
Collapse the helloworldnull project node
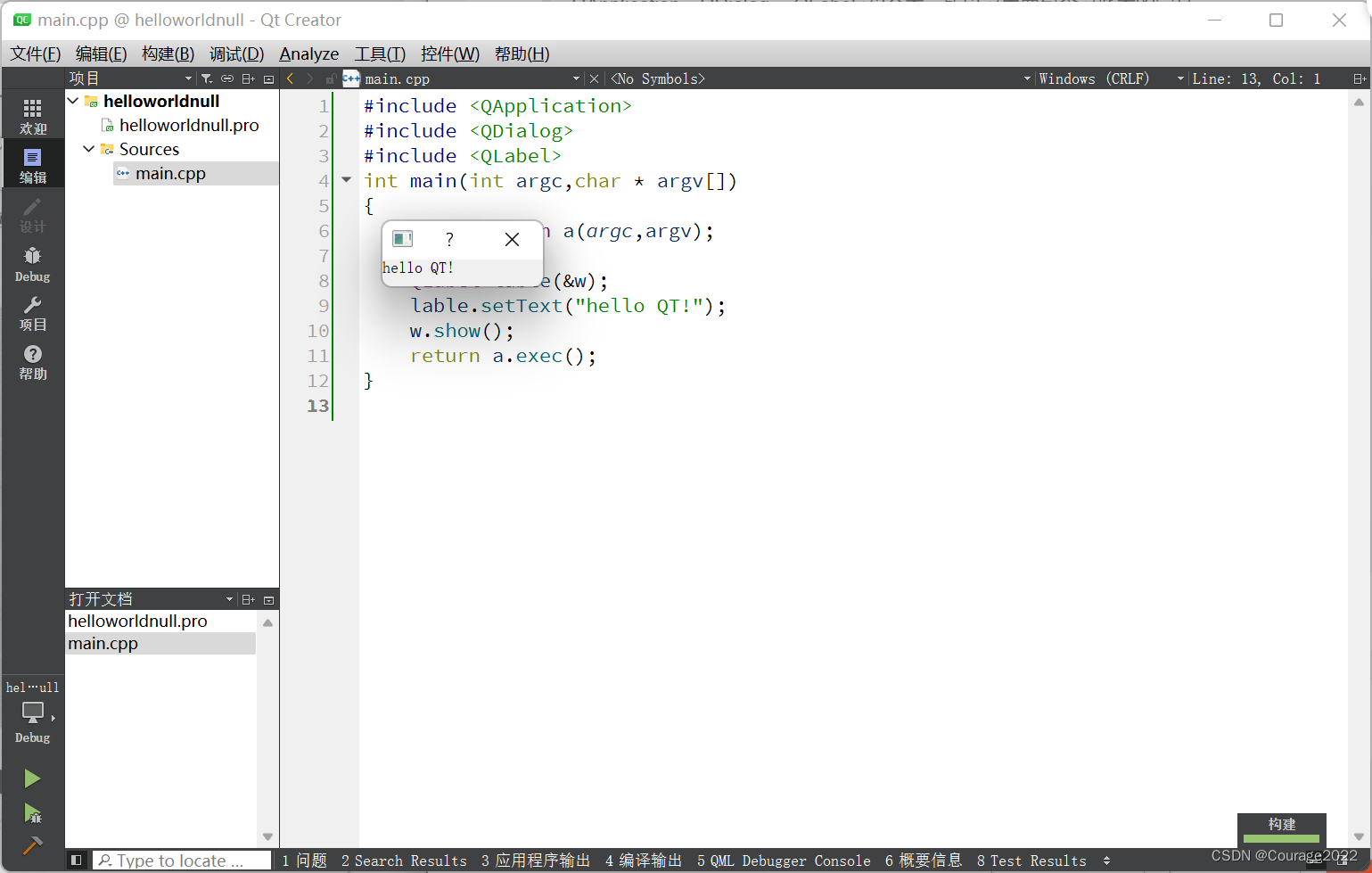[x=73, y=101]
